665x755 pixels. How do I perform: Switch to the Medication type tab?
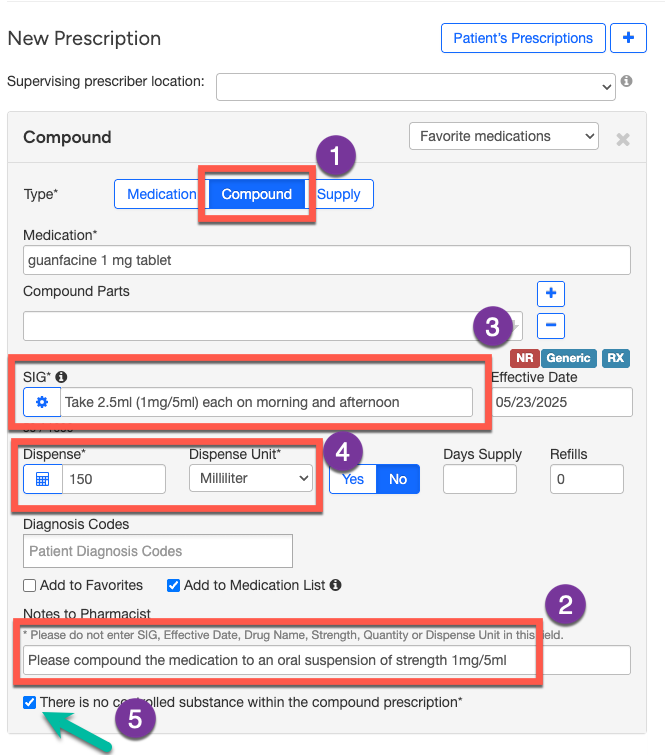tap(161, 194)
